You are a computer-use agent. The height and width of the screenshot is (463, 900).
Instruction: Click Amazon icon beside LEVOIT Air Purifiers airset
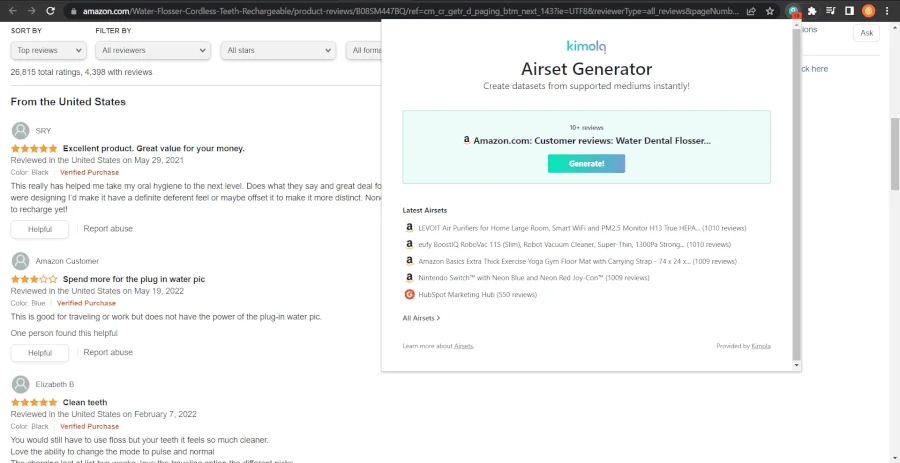coord(409,228)
